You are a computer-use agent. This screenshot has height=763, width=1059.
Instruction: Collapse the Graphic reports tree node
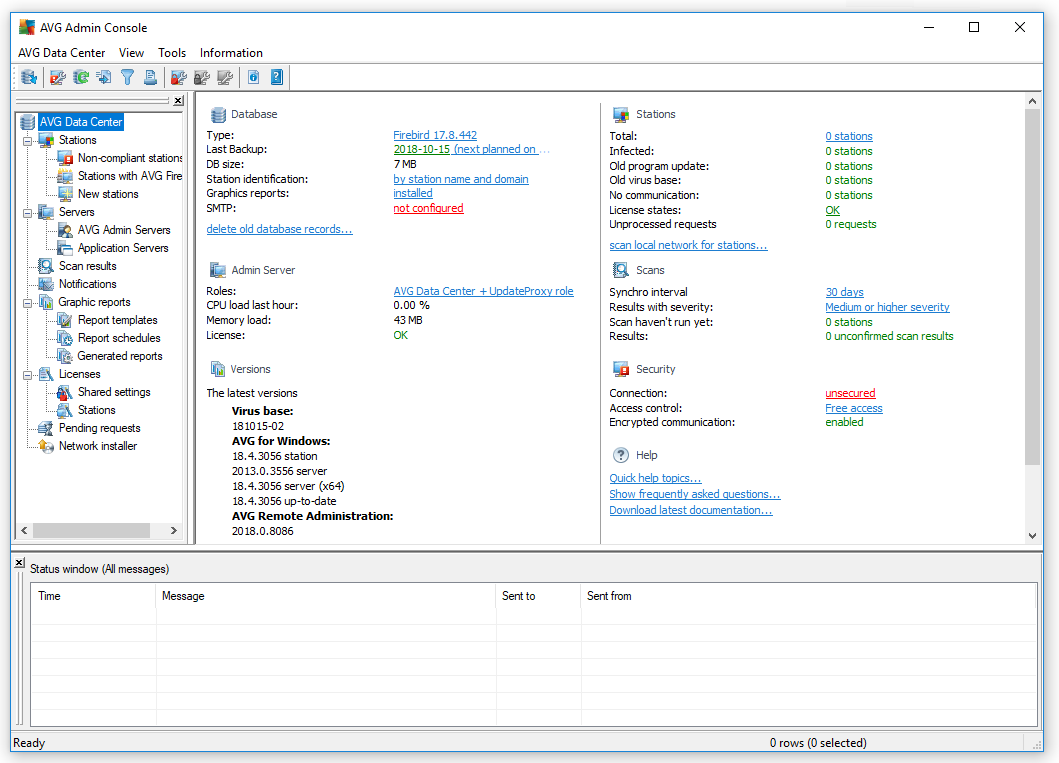pos(28,302)
